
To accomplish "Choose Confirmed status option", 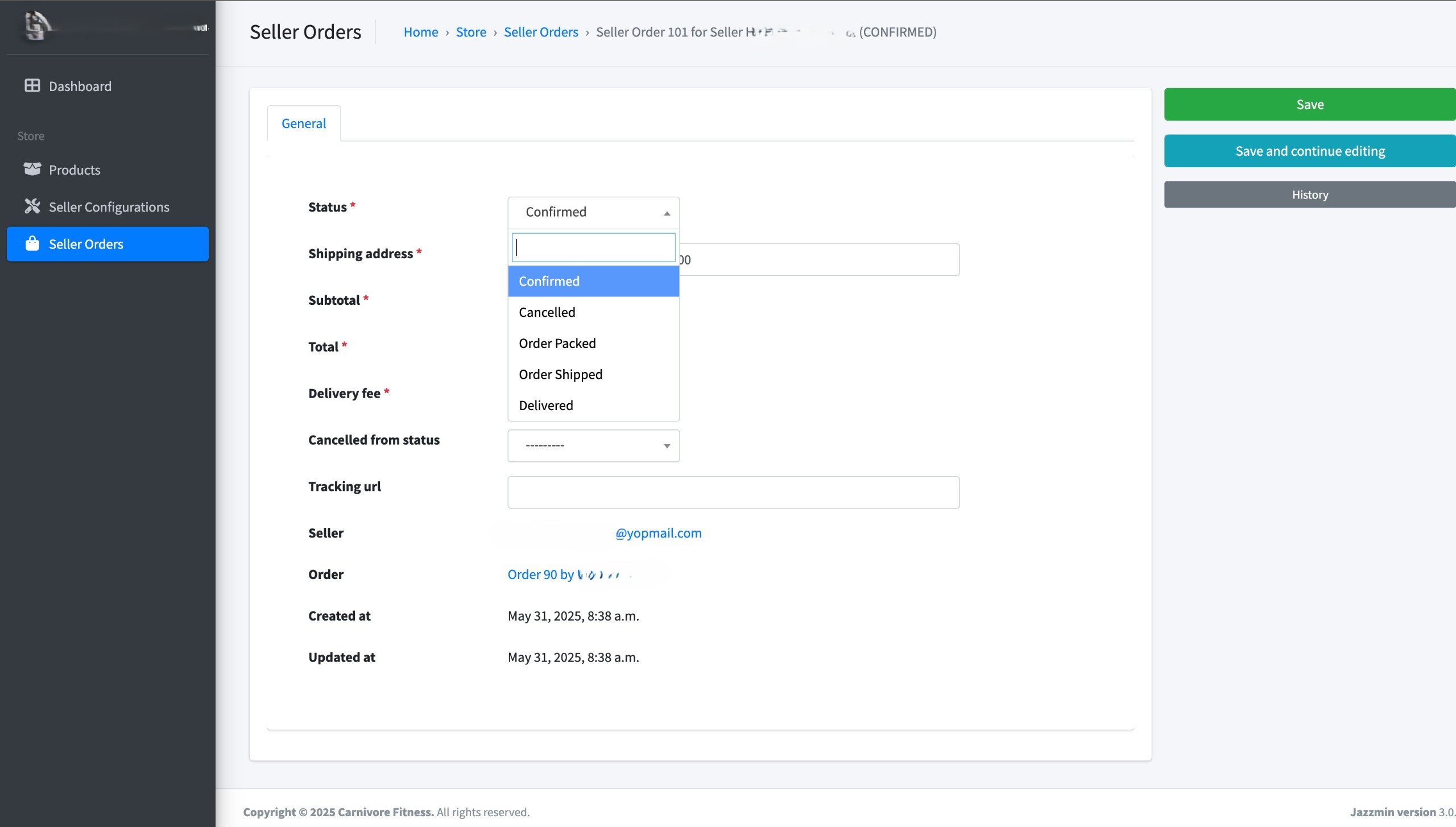I will [593, 281].
